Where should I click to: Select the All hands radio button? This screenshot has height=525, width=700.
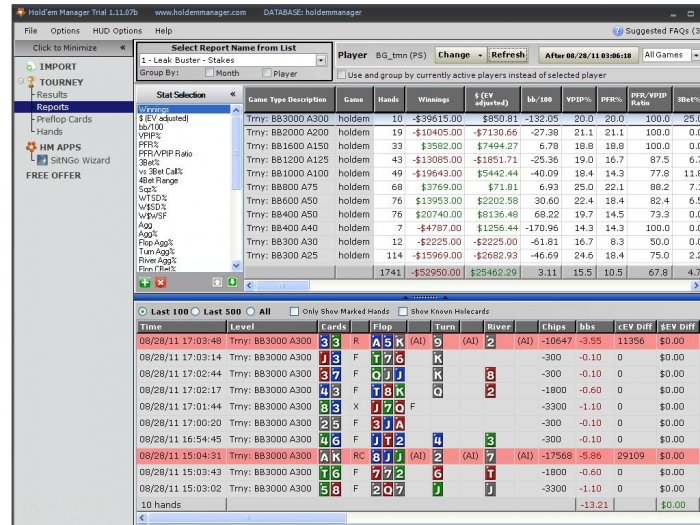[x=250, y=312]
